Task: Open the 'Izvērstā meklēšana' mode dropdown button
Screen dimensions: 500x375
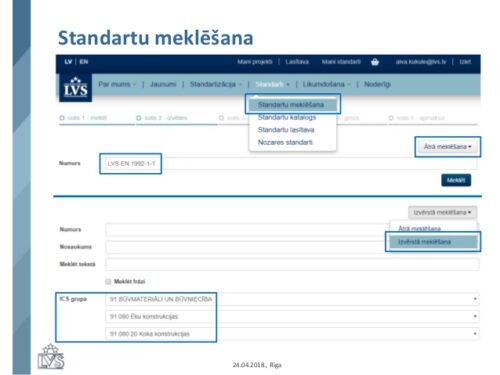Action: [442, 212]
